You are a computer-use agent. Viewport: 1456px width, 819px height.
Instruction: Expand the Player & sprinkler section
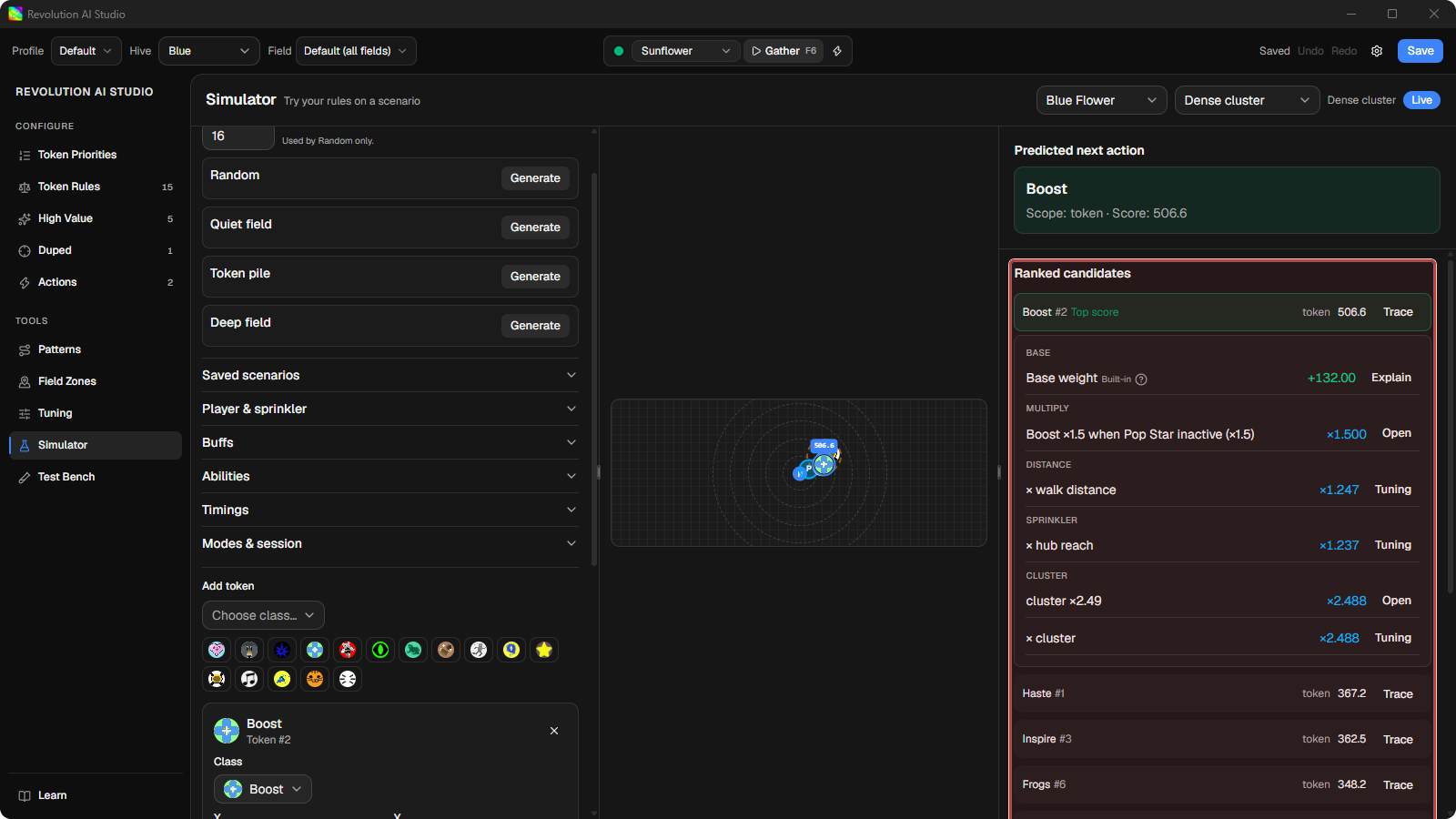coord(389,409)
